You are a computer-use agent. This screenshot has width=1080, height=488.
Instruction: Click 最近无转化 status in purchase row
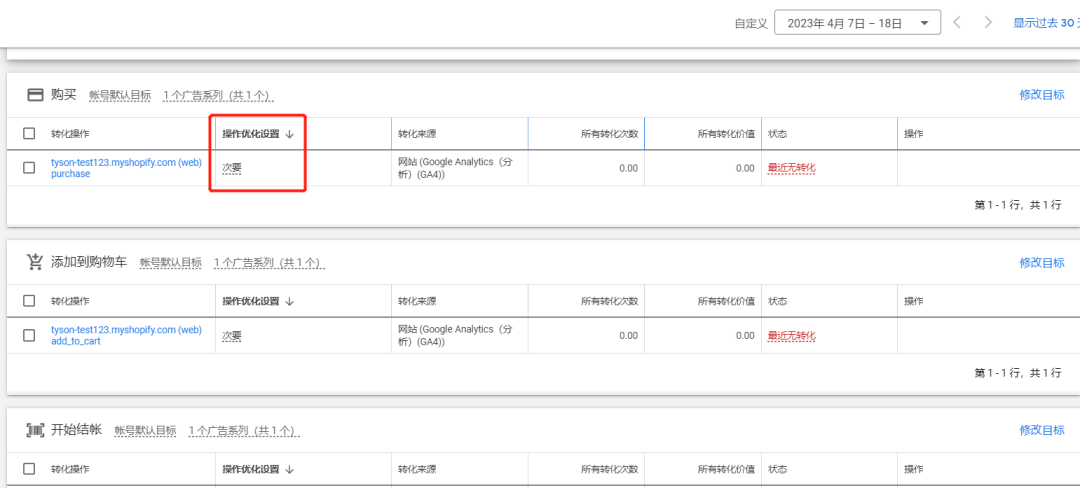(791, 168)
